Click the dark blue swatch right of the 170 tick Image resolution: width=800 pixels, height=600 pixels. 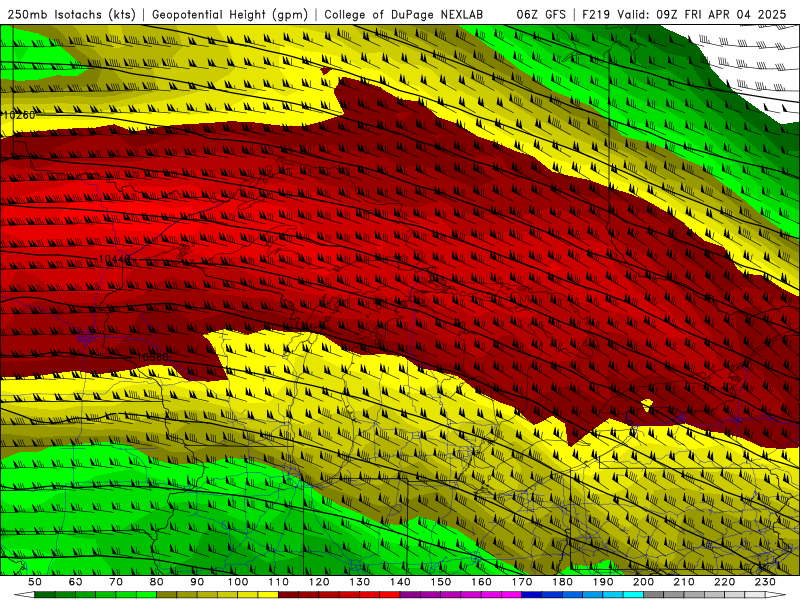coord(532,595)
